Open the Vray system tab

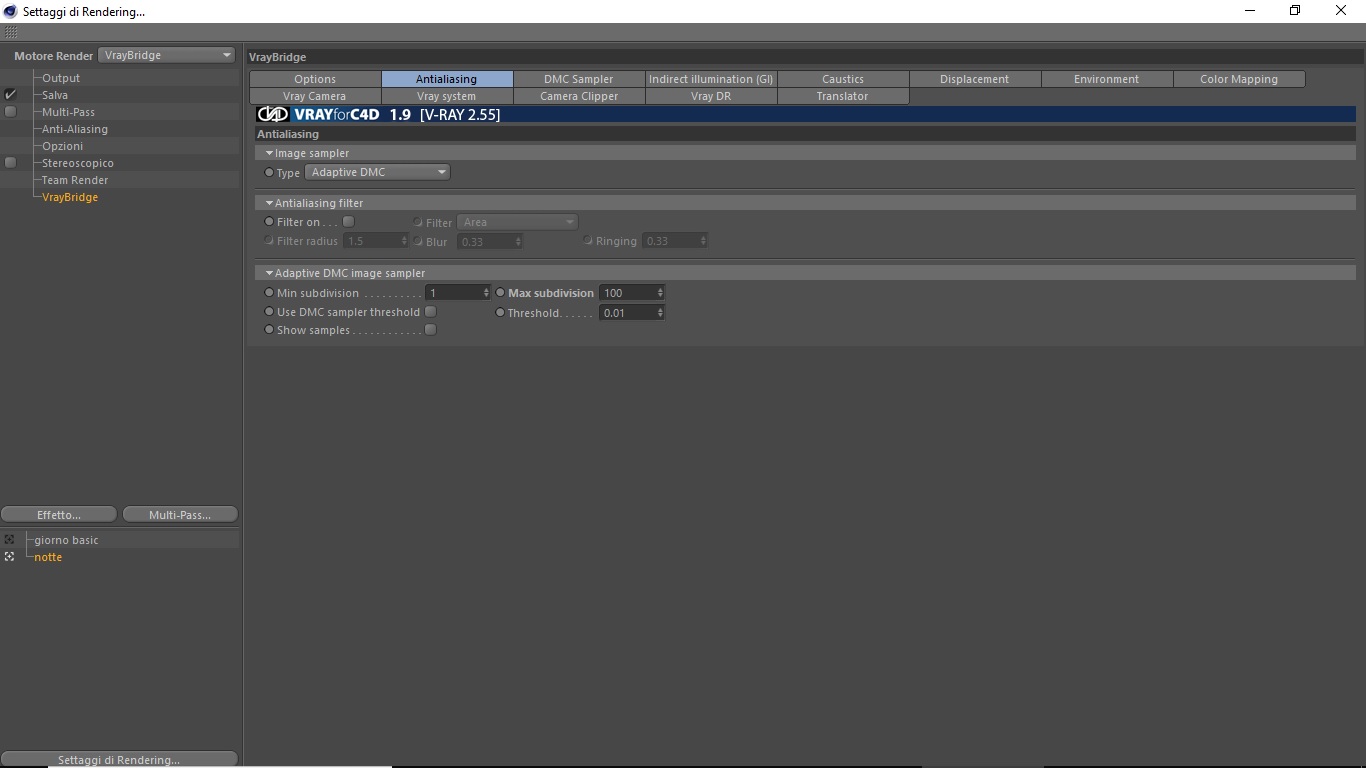click(x=447, y=96)
